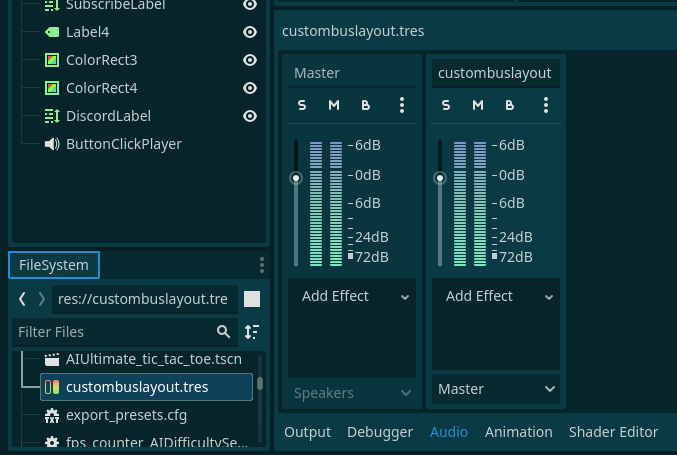This screenshot has width=677, height=455.
Task: Click the Label4 node tag icon
Action: (x=52, y=32)
